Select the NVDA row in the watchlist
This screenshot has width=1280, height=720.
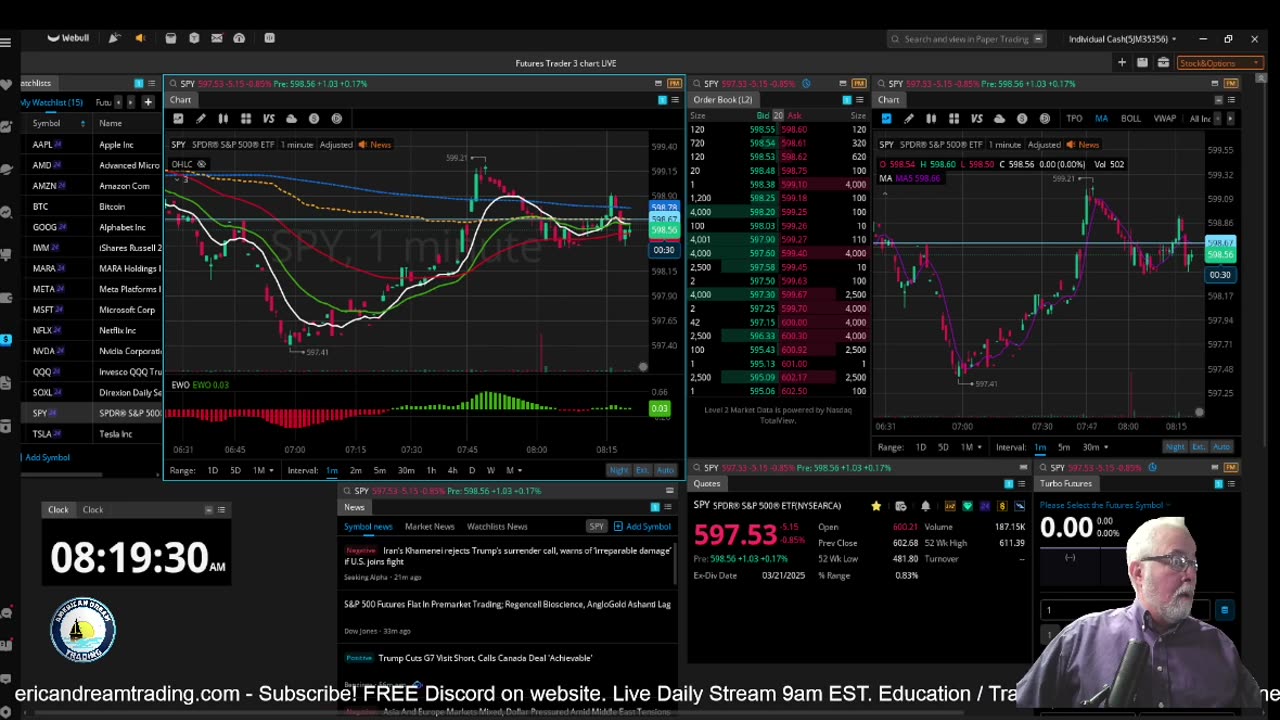click(x=91, y=351)
